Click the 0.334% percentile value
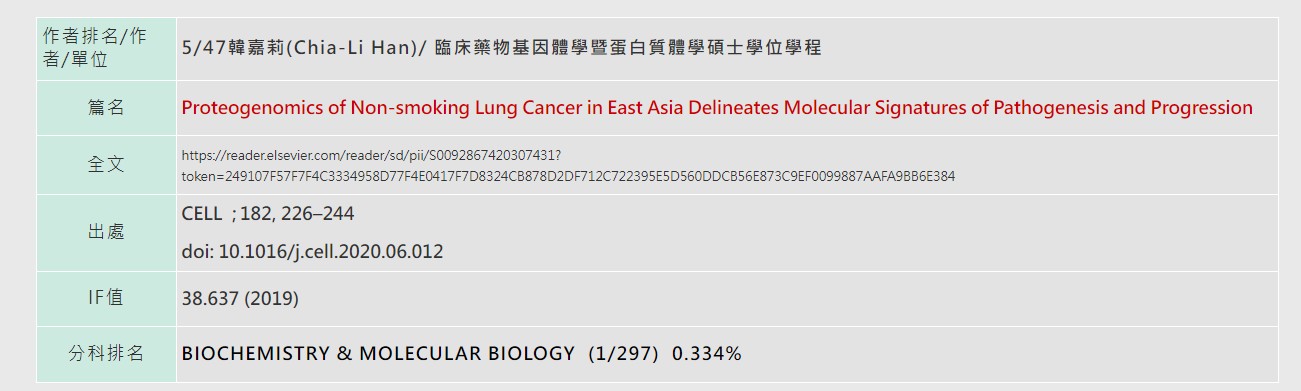 (707, 354)
